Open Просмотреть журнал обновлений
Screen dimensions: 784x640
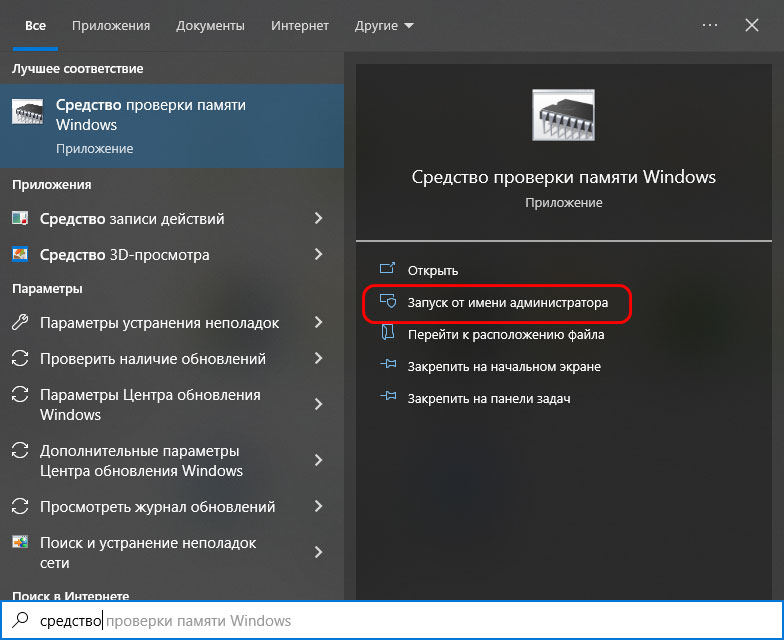click(x=158, y=506)
